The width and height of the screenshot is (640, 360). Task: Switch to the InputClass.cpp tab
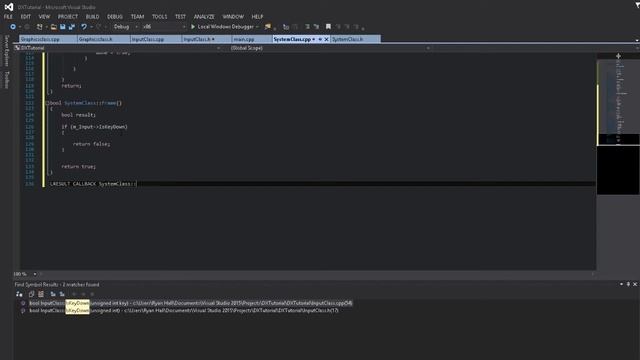156,39
